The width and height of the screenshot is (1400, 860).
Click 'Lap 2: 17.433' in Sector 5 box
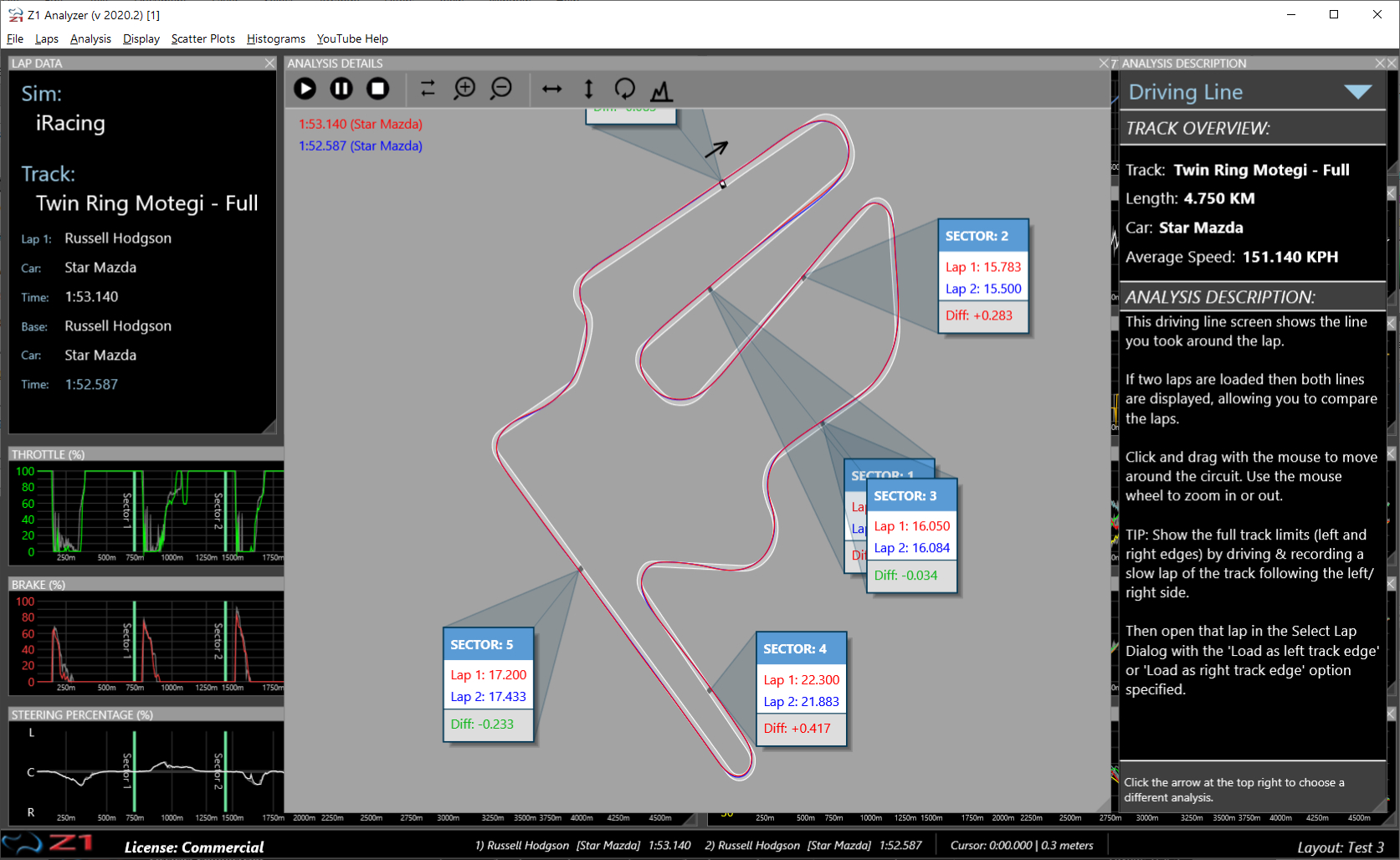tap(488, 696)
